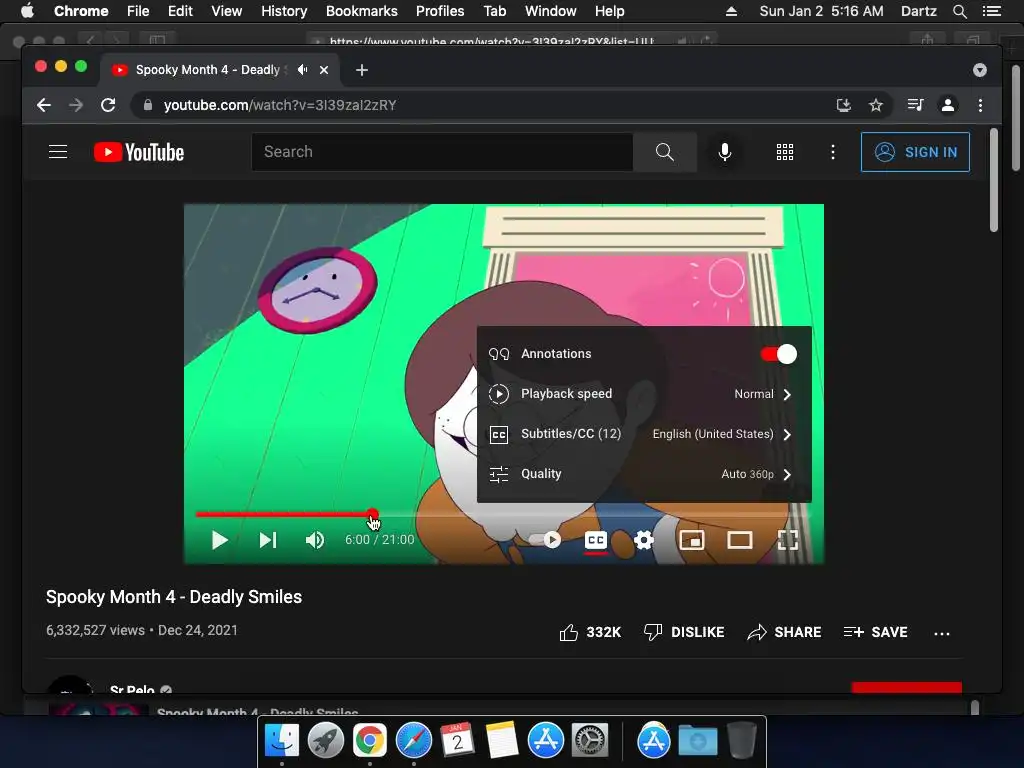Open the YouTube guide hamburger menu
The height and width of the screenshot is (768, 1024).
(58, 152)
